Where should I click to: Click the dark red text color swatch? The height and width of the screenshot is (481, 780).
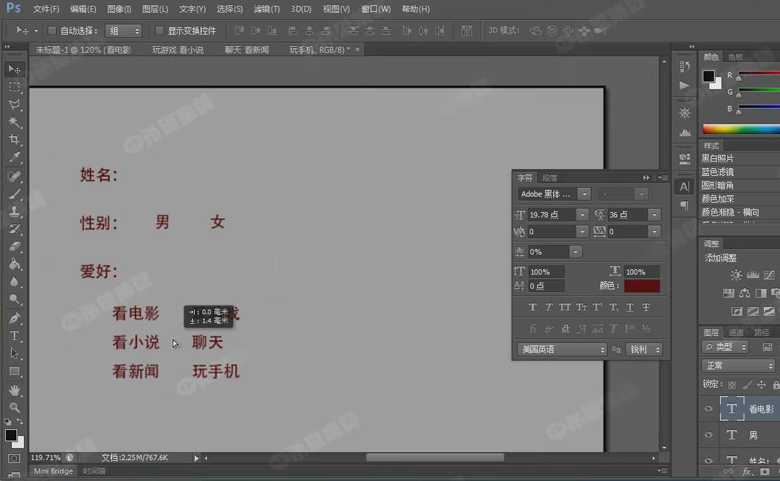[642, 286]
